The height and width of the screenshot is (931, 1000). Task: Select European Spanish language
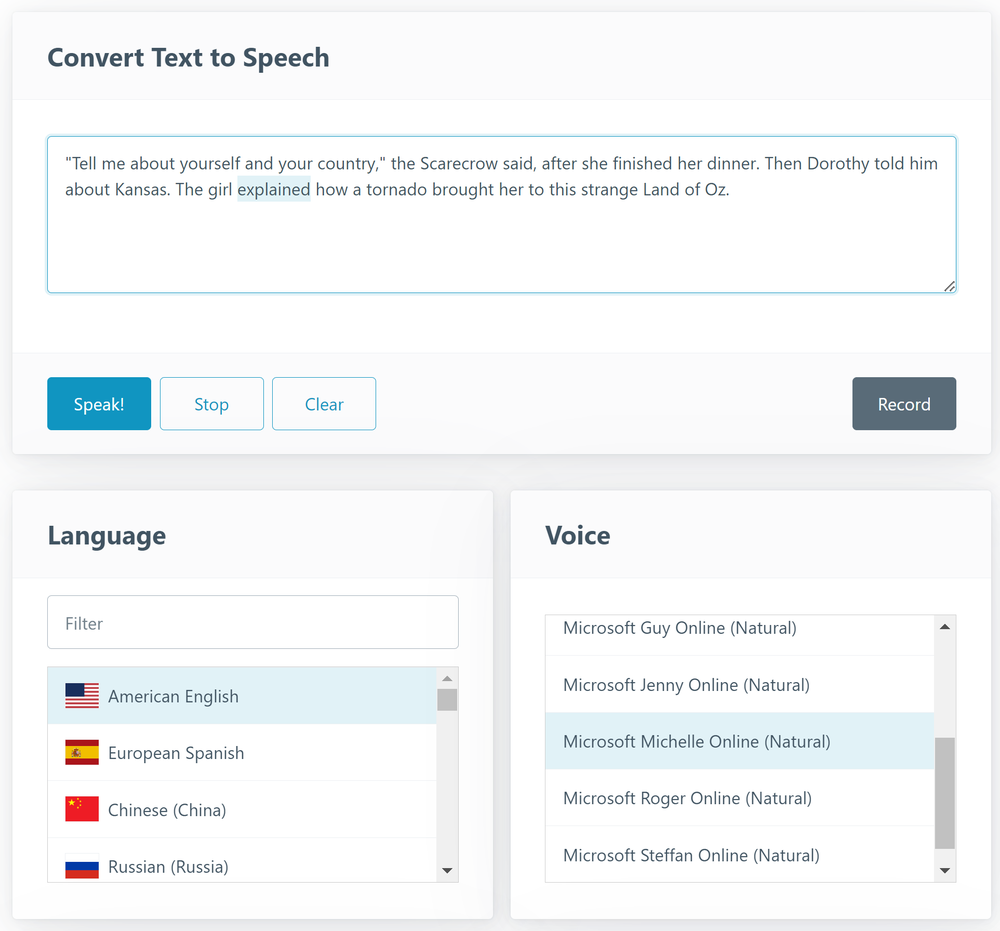click(242, 752)
